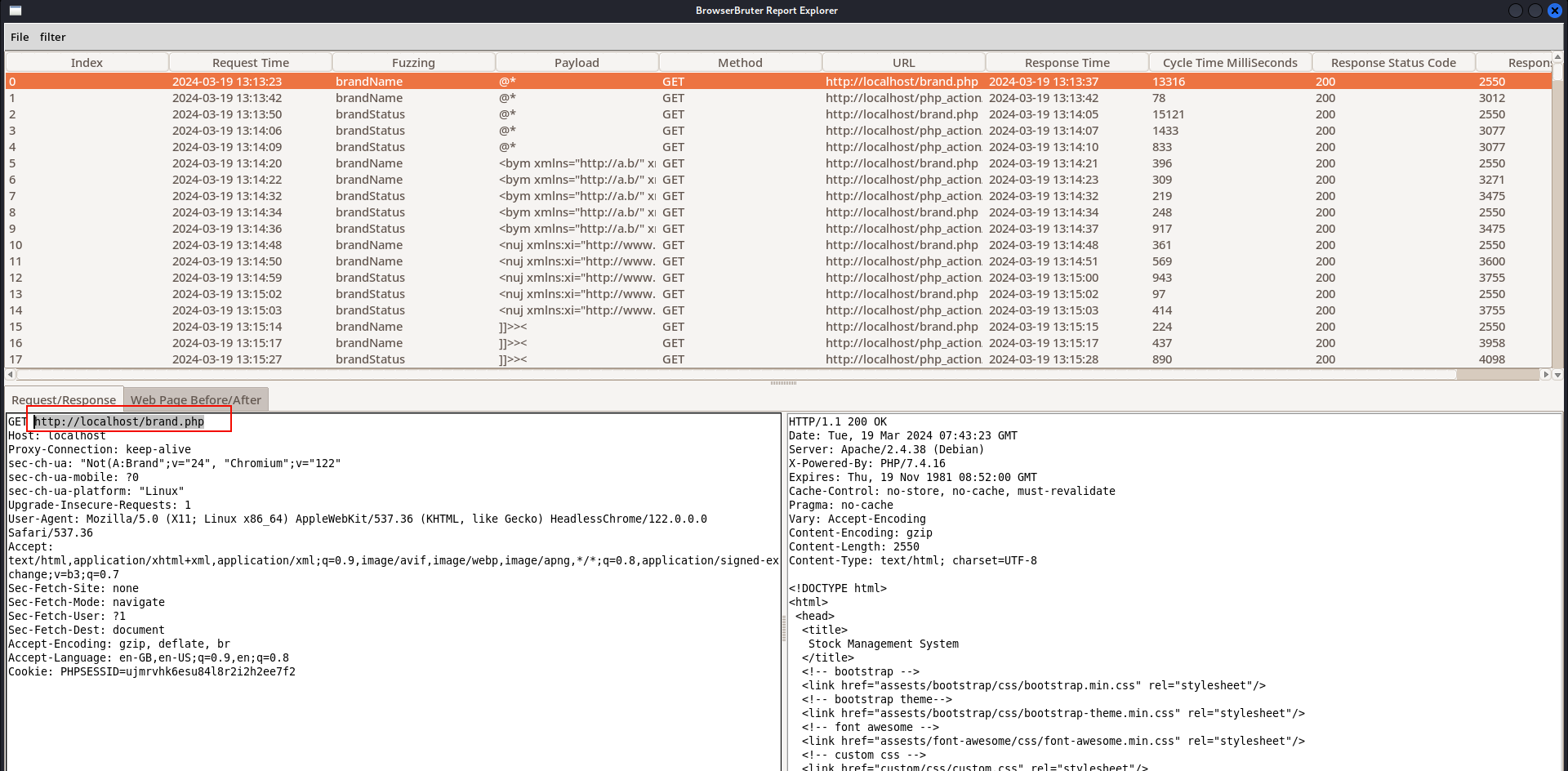Click the Cookie PHPSESSID line in request
This screenshot has width=1568, height=771.
[152, 671]
